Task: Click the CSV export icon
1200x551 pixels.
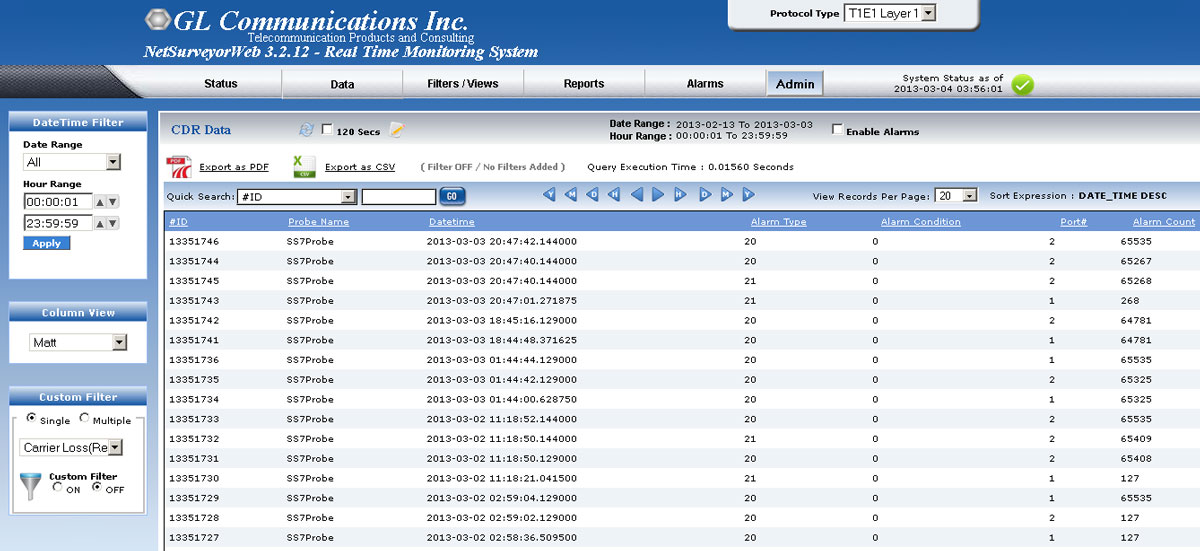Action: [x=304, y=167]
